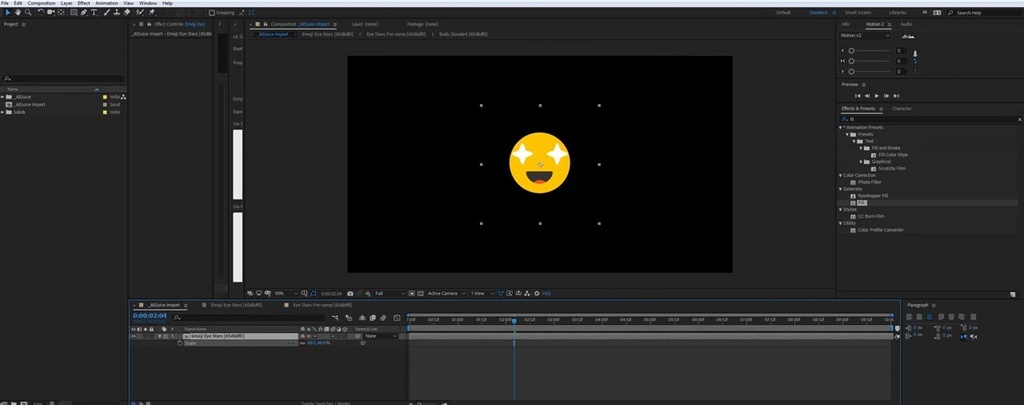1024x405 pixels.
Task: Switch to the Libraries workspace
Action: (x=897, y=12)
